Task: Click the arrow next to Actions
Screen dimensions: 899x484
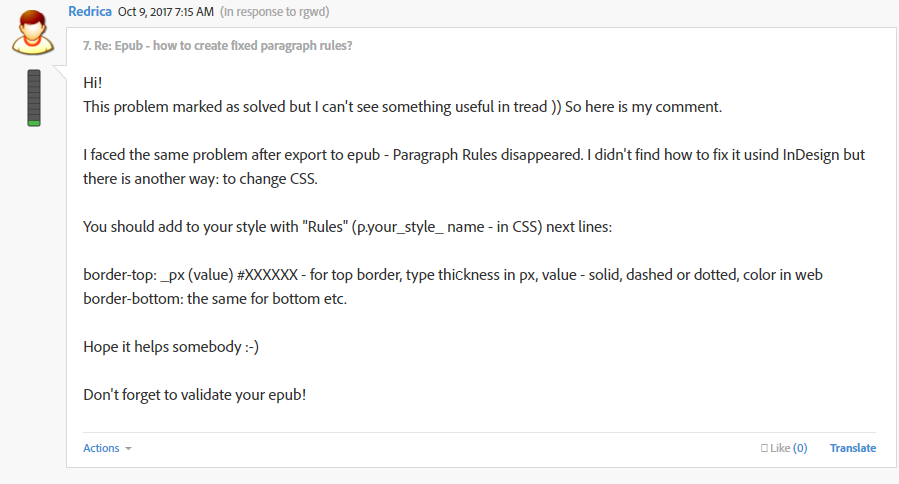Action: [x=128, y=448]
